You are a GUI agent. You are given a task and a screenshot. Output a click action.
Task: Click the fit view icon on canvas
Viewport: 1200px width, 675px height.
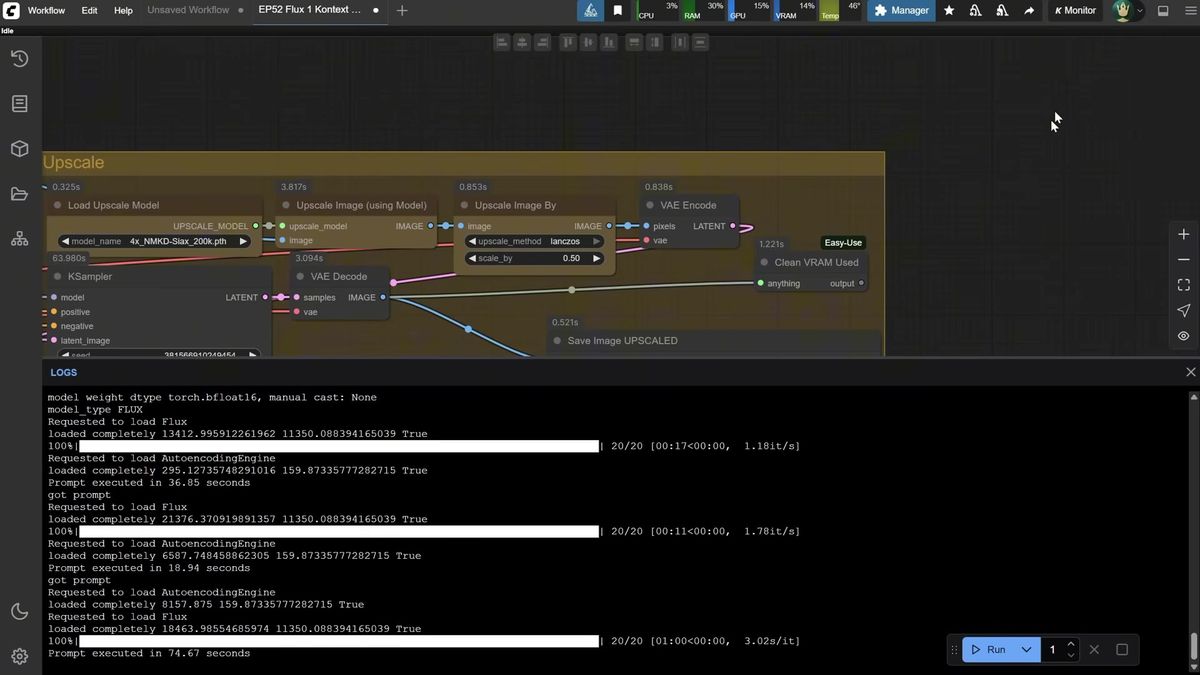pos(1184,285)
